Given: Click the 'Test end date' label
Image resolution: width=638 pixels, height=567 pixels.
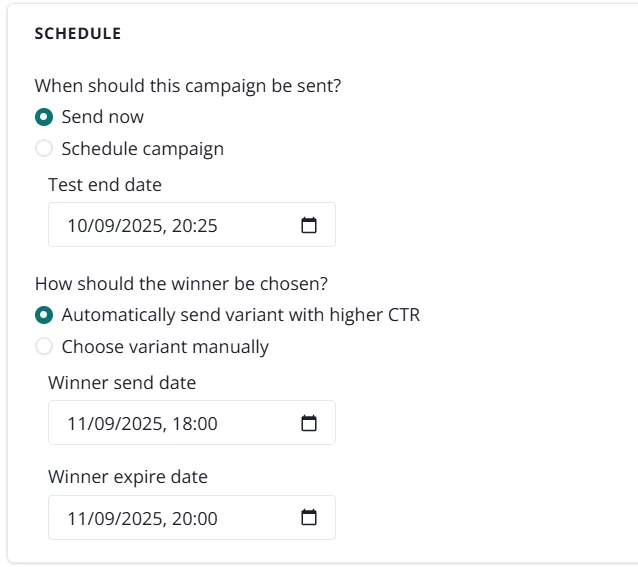Looking at the screenshot, I should pyautogui.click(x=105, y=185).
